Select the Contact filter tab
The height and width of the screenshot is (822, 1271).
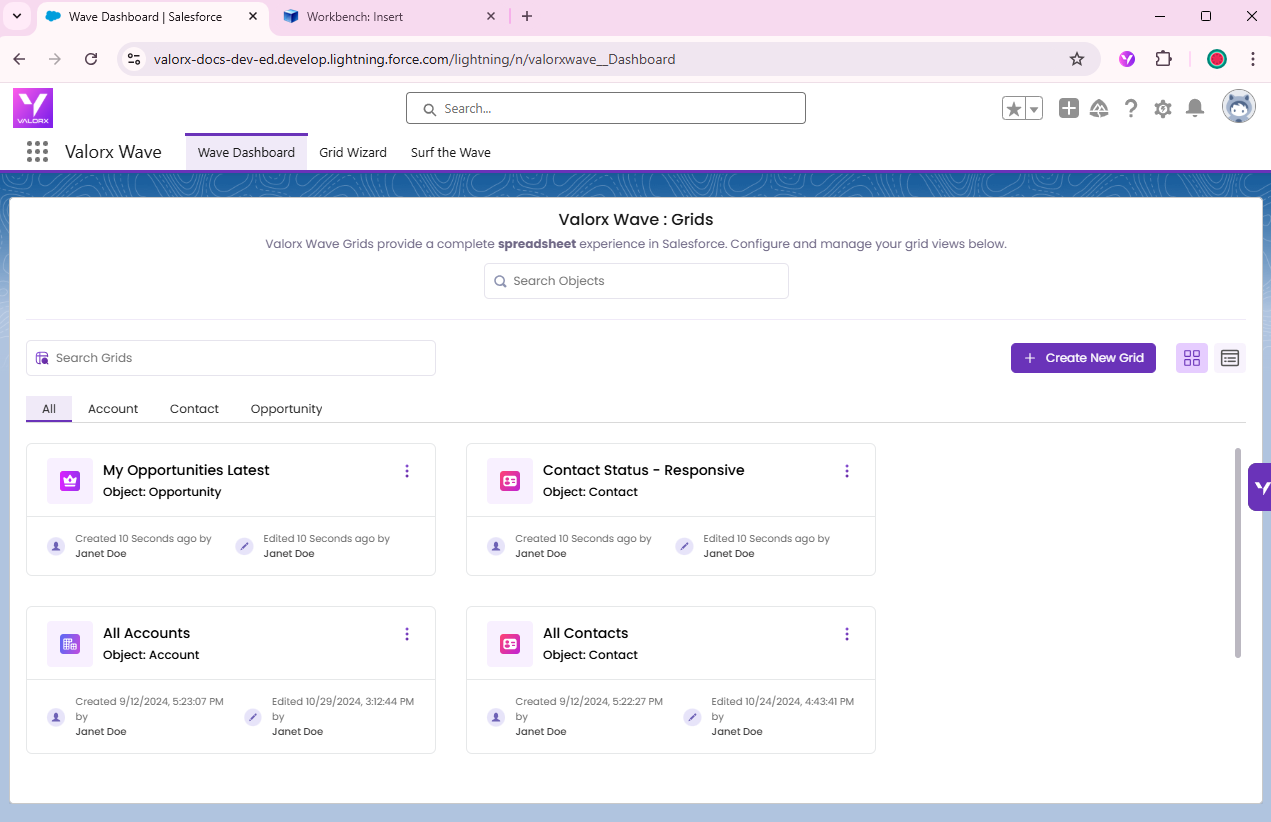194,409
